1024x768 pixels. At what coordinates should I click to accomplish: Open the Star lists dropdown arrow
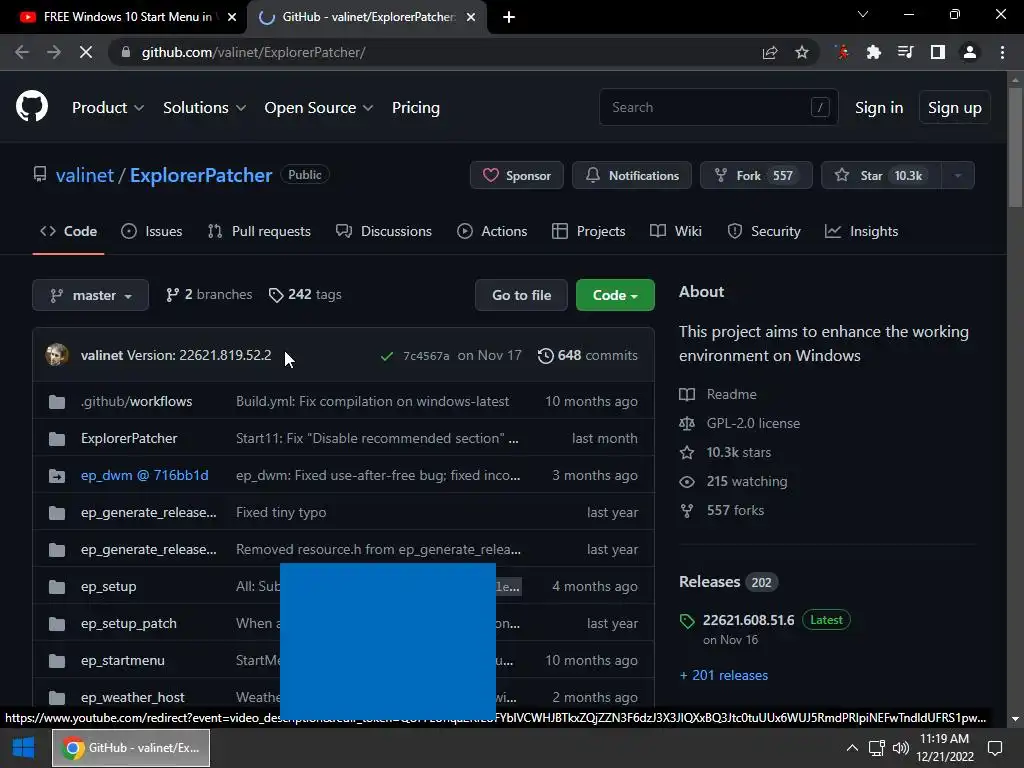tap(957, 176)
